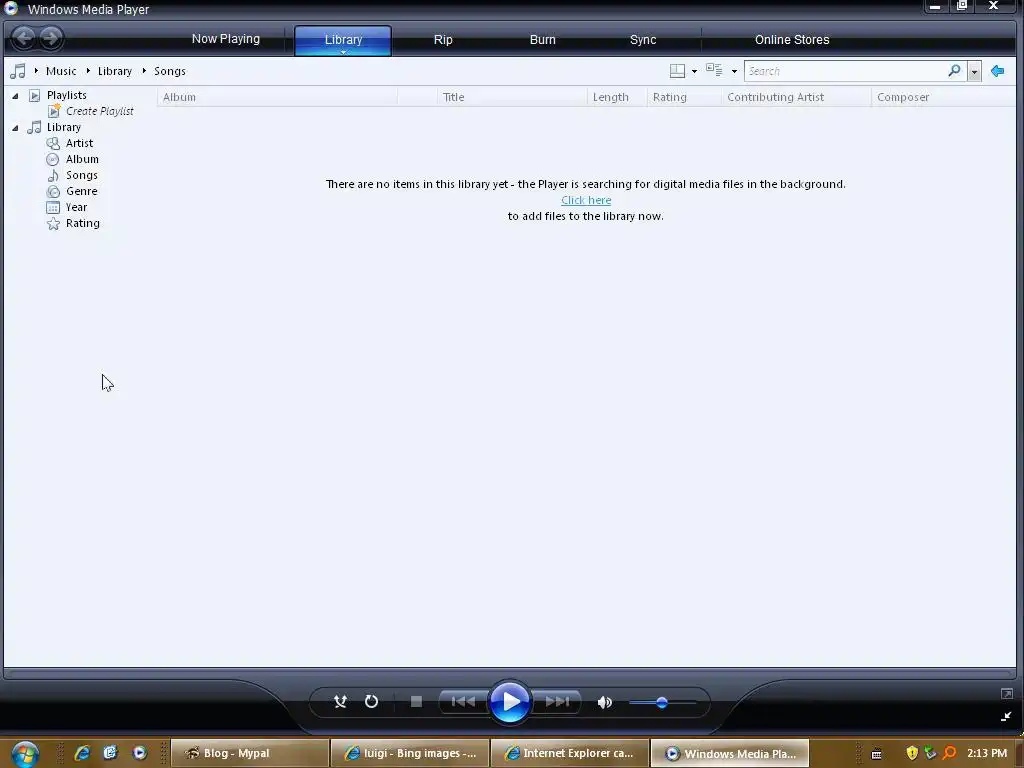1024x768 pixels.
Task: Sort by the Composer column header
Action: 943,97
